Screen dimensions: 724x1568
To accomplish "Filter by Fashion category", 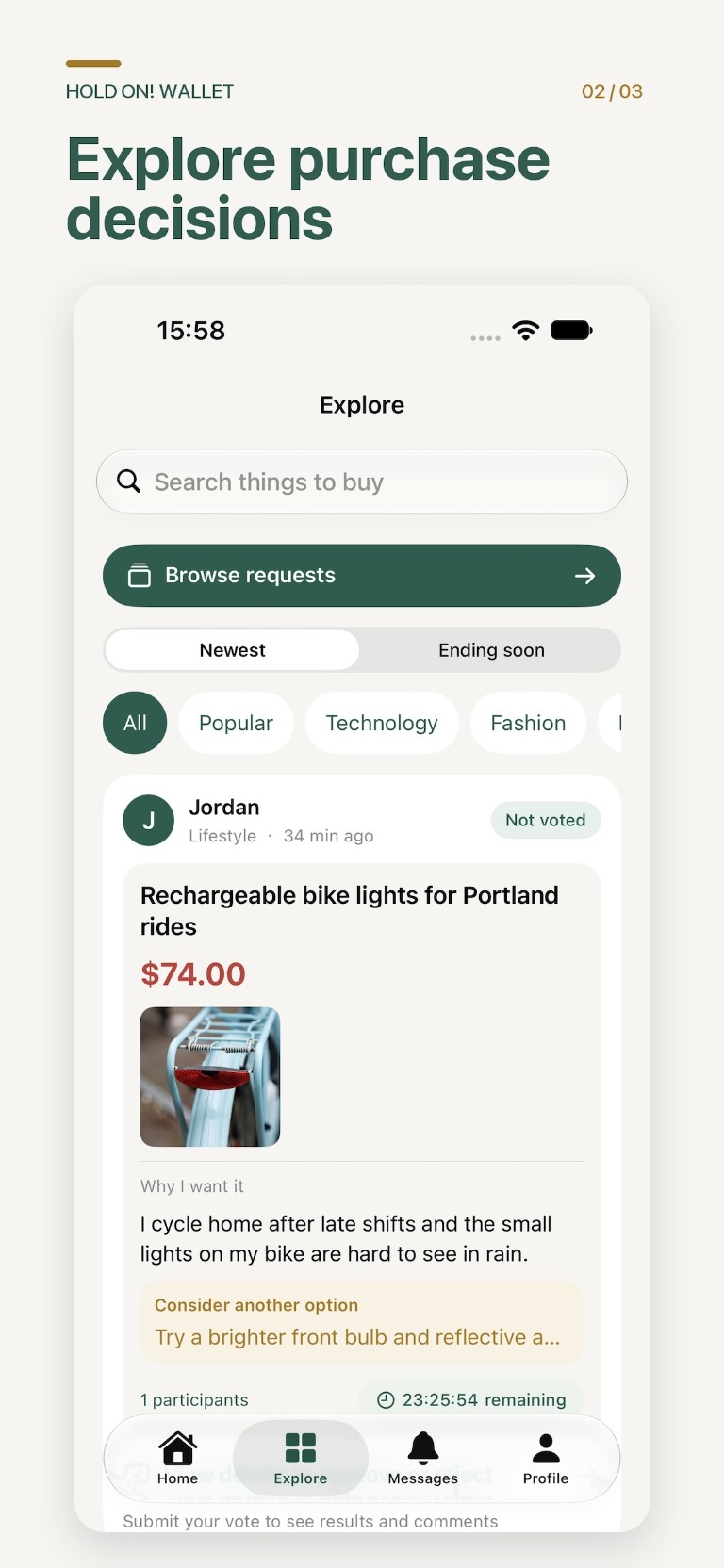I will (x=528, y=723).
